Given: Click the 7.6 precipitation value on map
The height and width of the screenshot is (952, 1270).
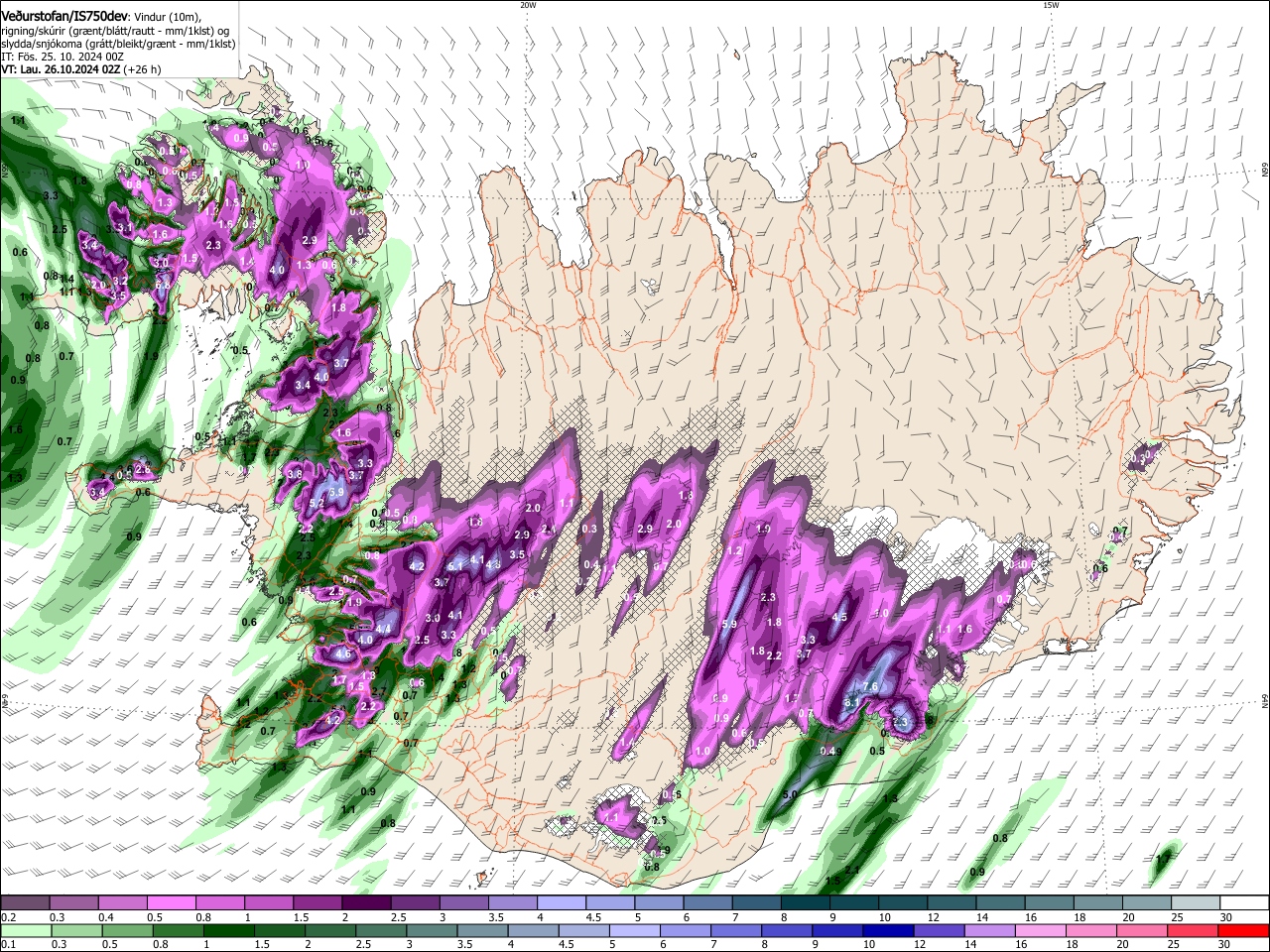Looking at the screenshot, I should (871, 687).
